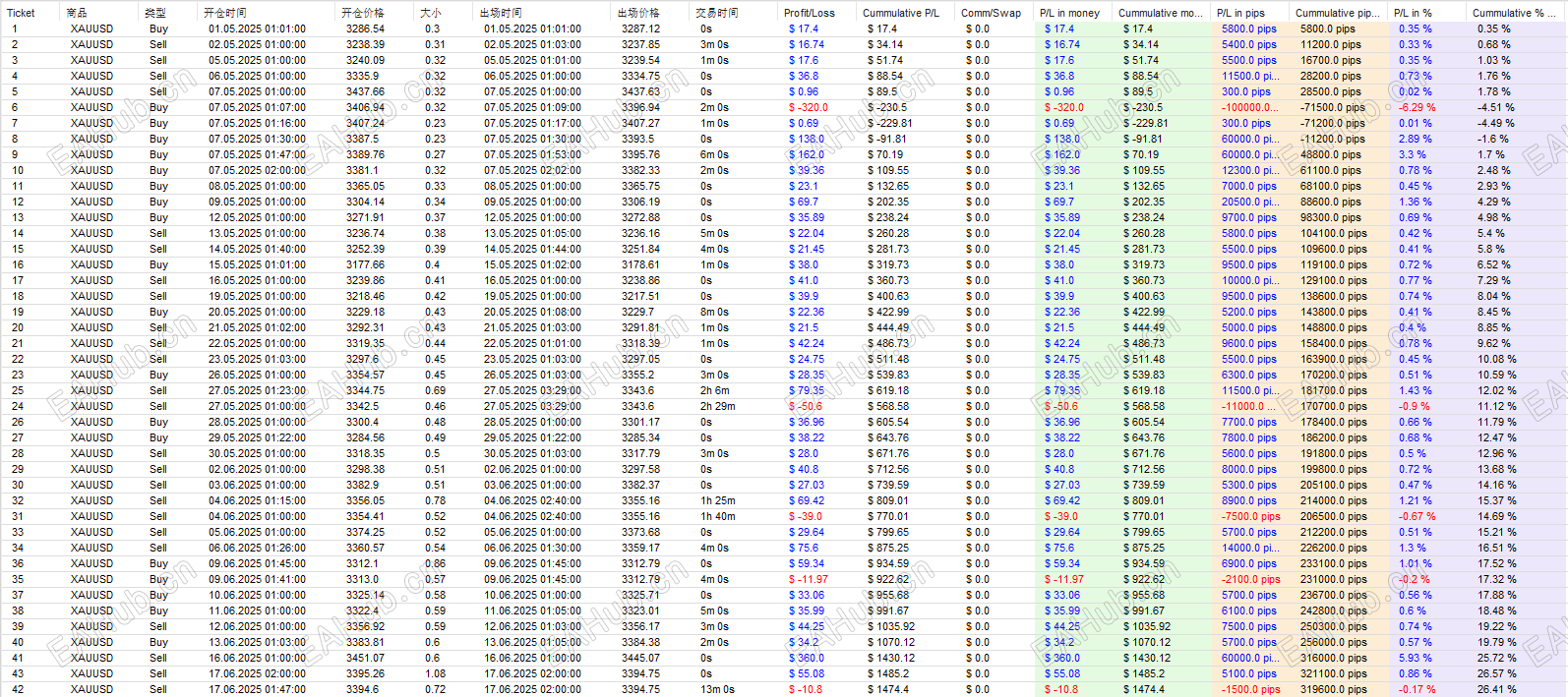Click the 8m 0s duration cell
This screenshot has height=697, width=1568.
(x=715, y=312)
